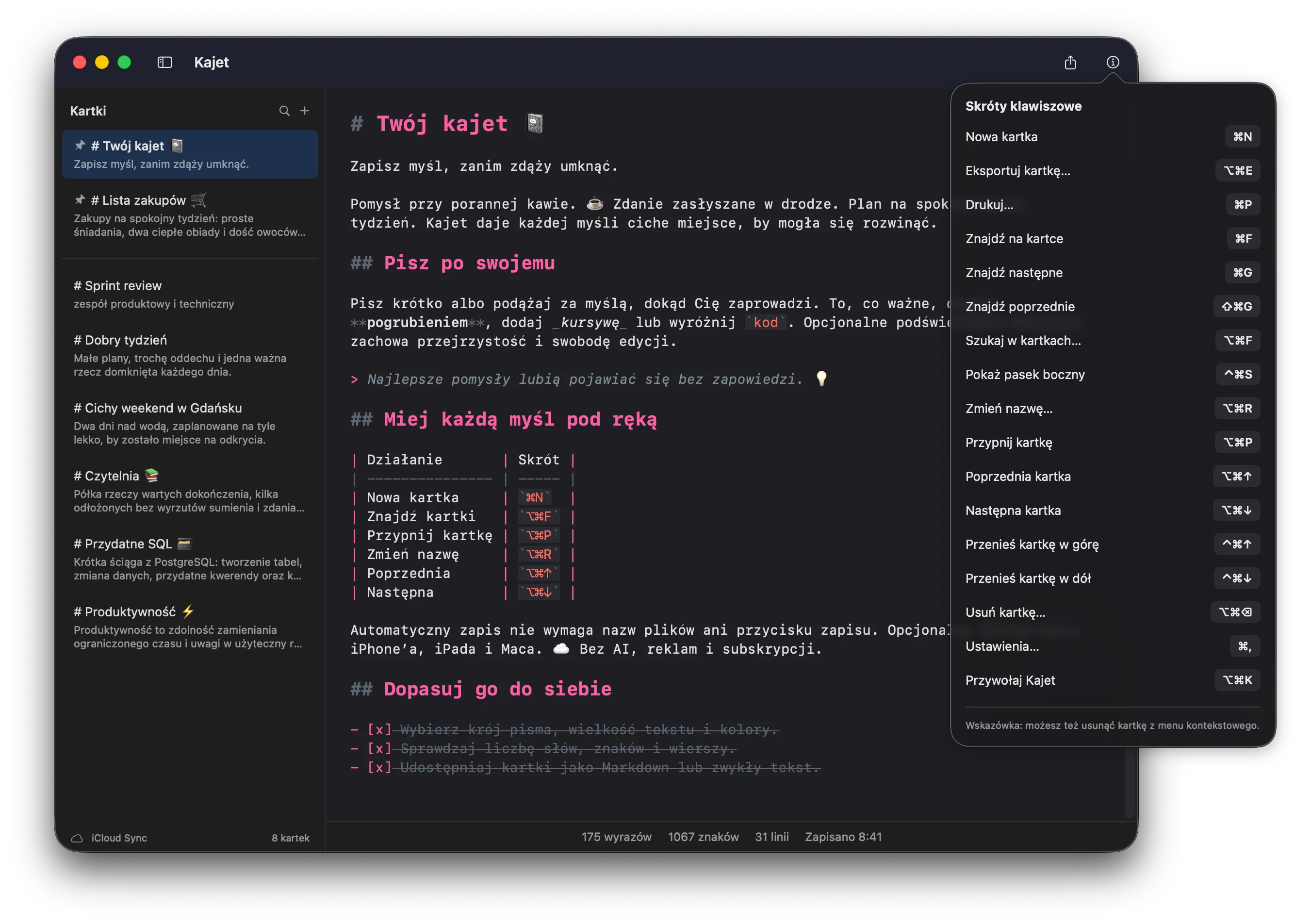
Task: Click the notebook emoji in heading
Action: (535, 123)
